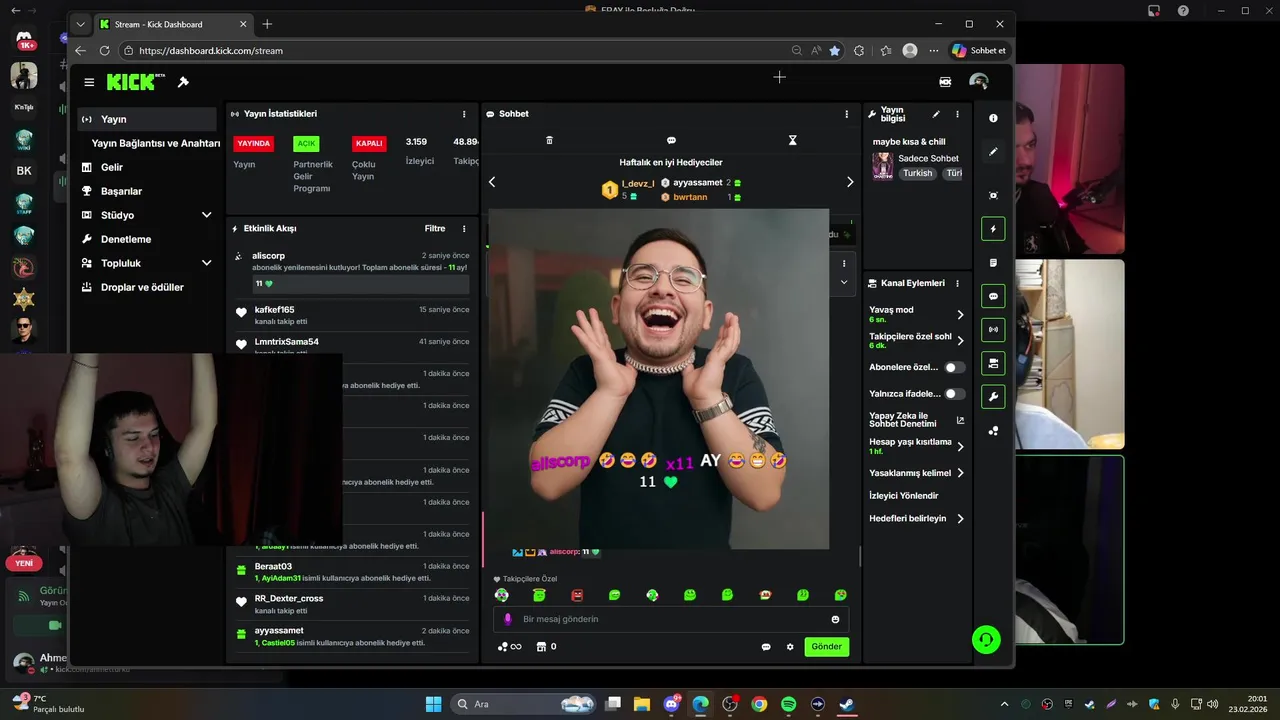Toggle the lightning bolt sidebar icon

pyautogui.click(x=993, y=229)
